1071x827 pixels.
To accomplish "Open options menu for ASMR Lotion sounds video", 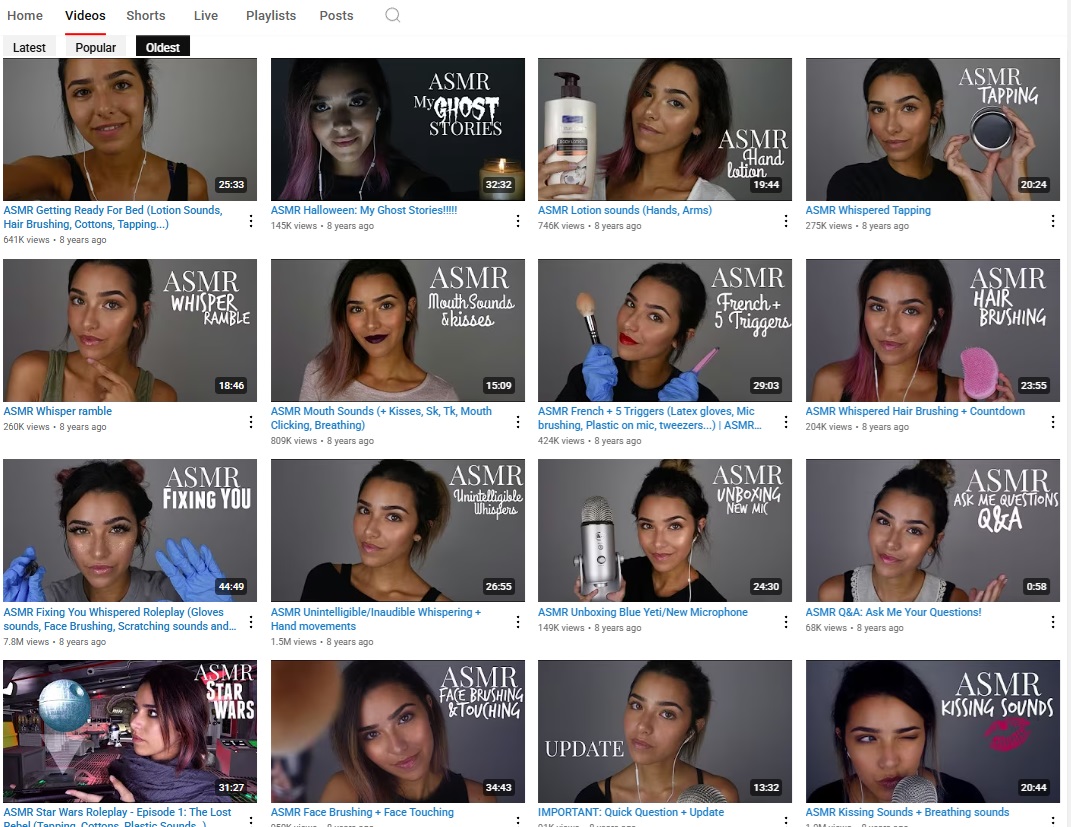I will point(785,221).
